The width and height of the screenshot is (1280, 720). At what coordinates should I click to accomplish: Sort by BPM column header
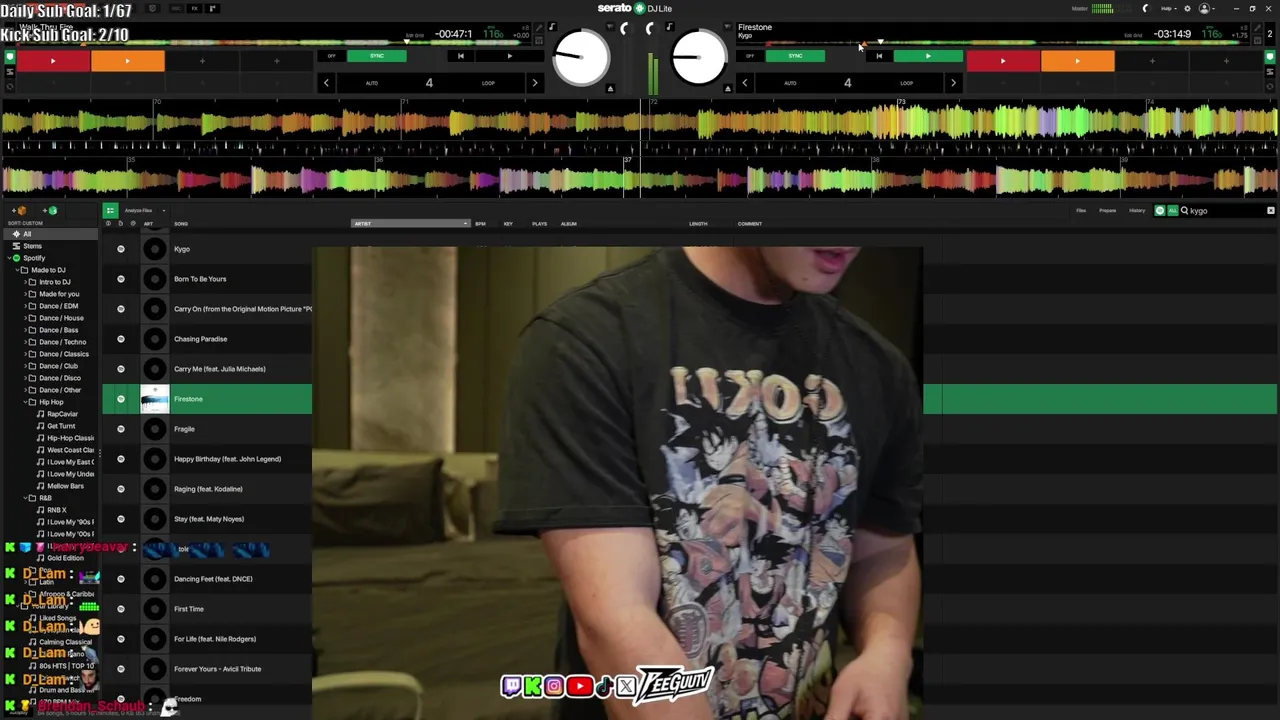(480, 224)
